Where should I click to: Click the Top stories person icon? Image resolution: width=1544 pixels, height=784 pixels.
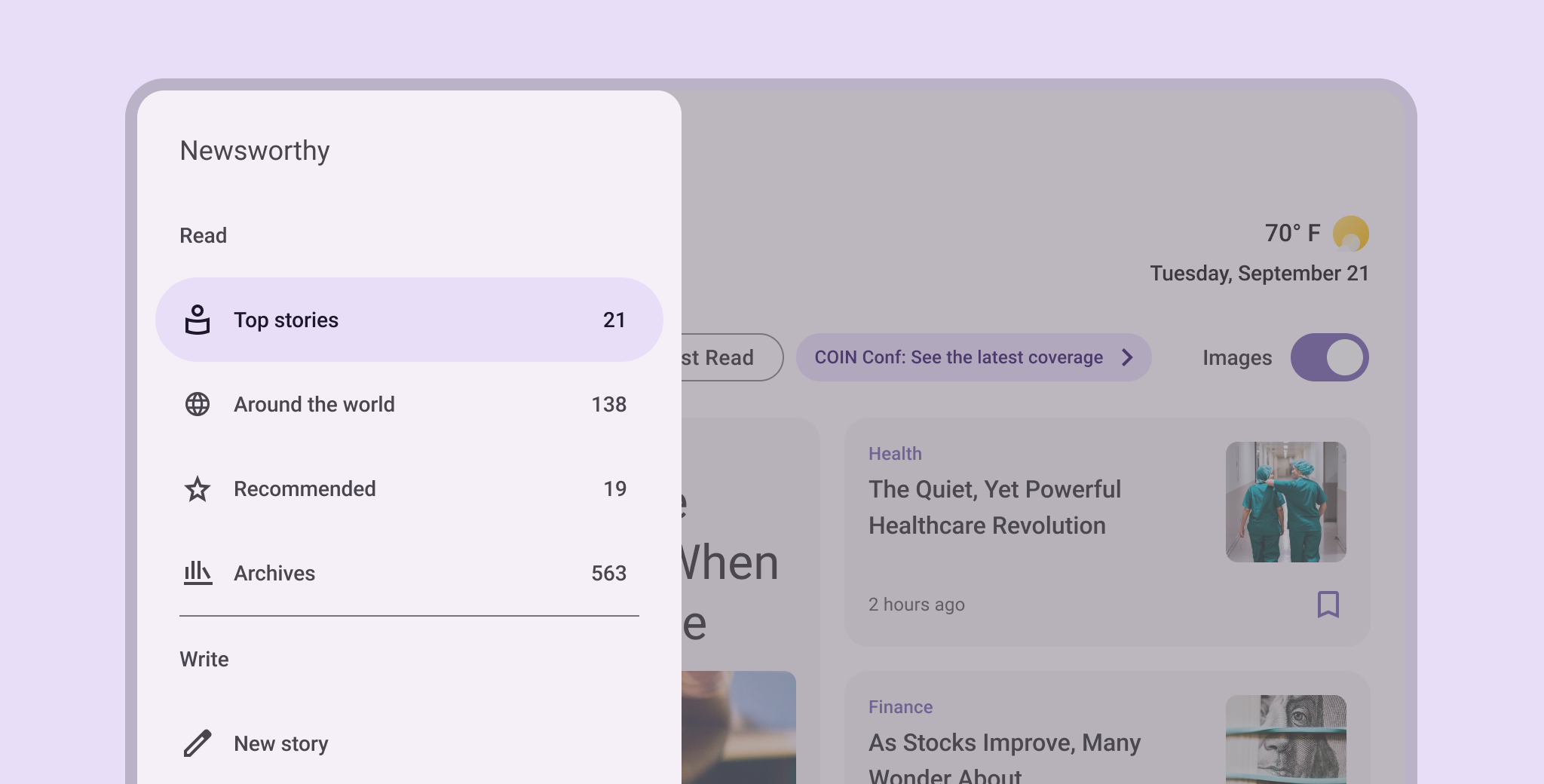[x=198, y=320]
